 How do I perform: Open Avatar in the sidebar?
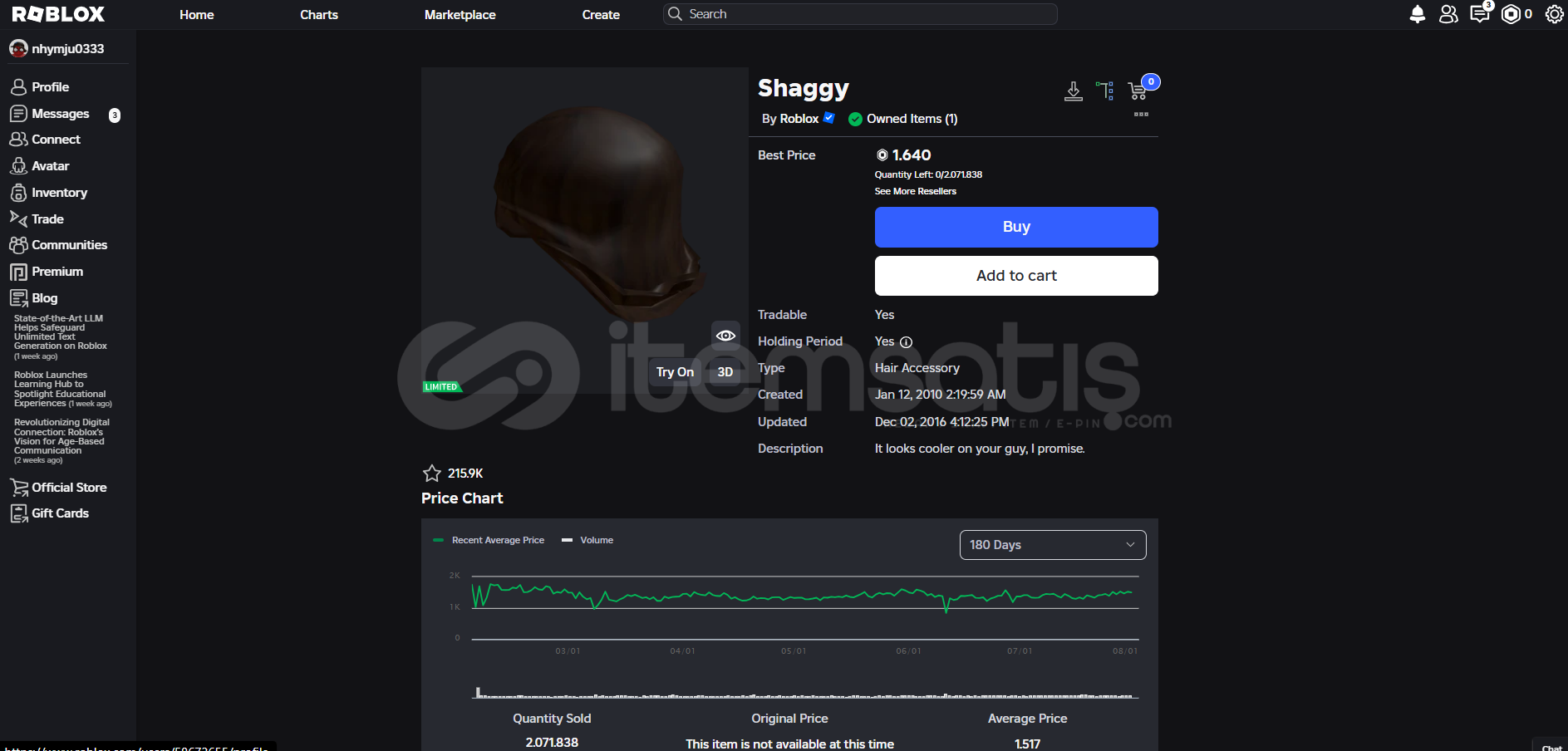(x=40, y=166)
